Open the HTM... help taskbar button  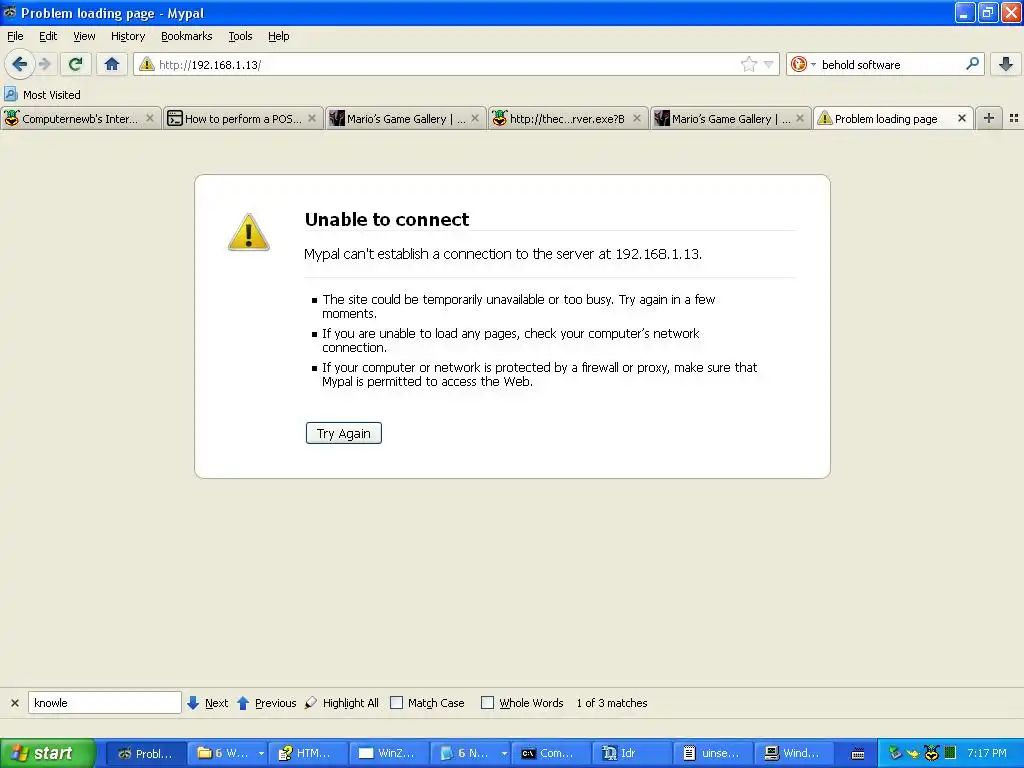308,753
